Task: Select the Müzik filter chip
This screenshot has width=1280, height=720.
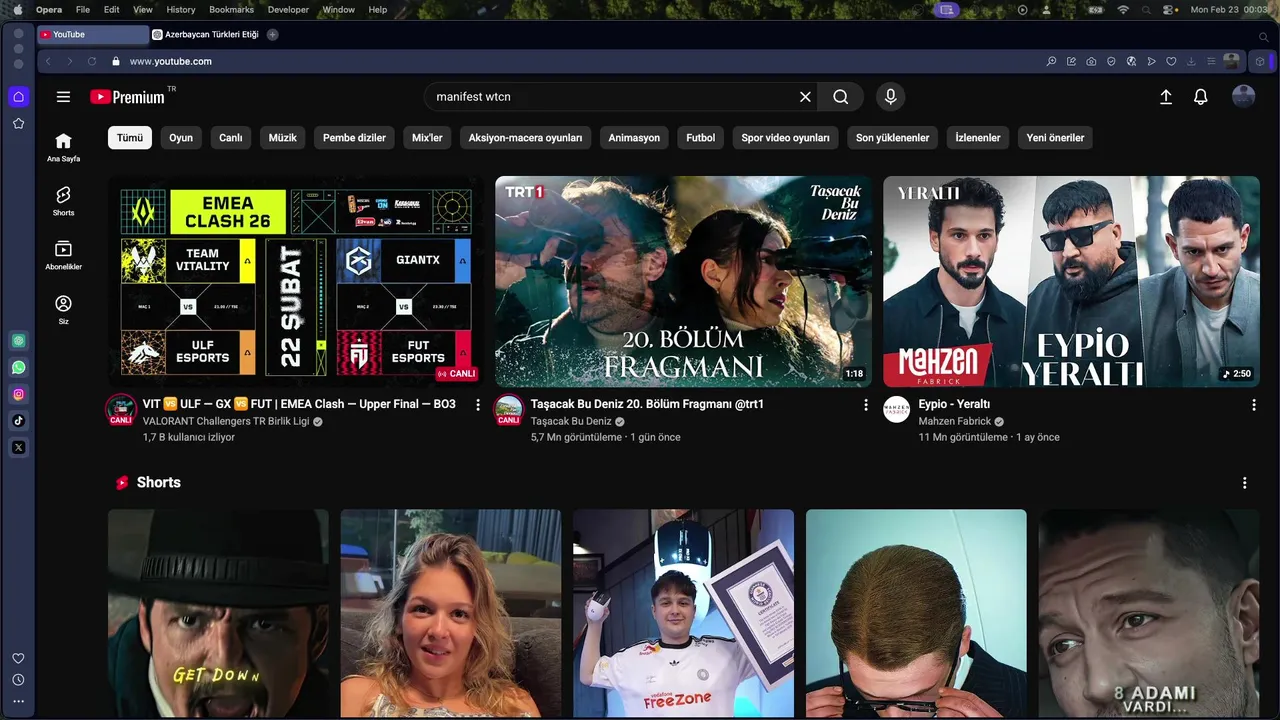Action: [x=283, y=138]
